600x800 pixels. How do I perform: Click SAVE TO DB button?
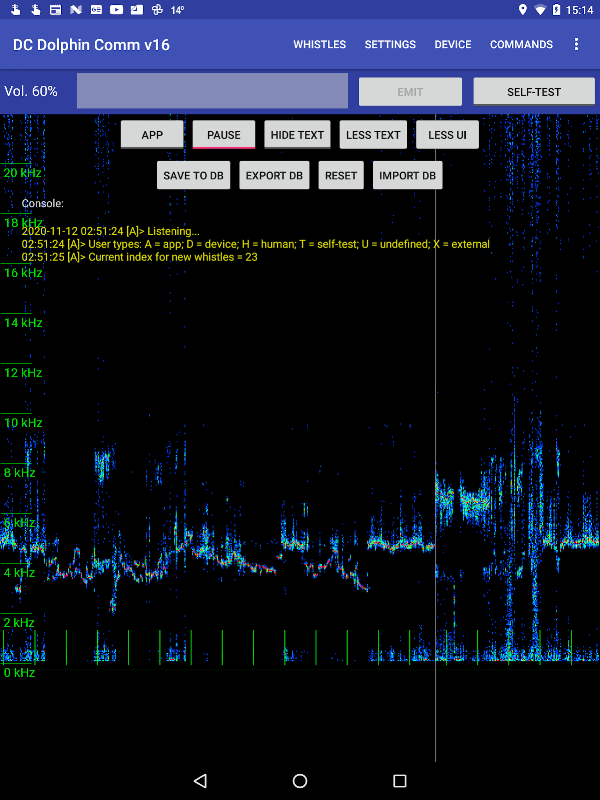(x=193, y=175)
